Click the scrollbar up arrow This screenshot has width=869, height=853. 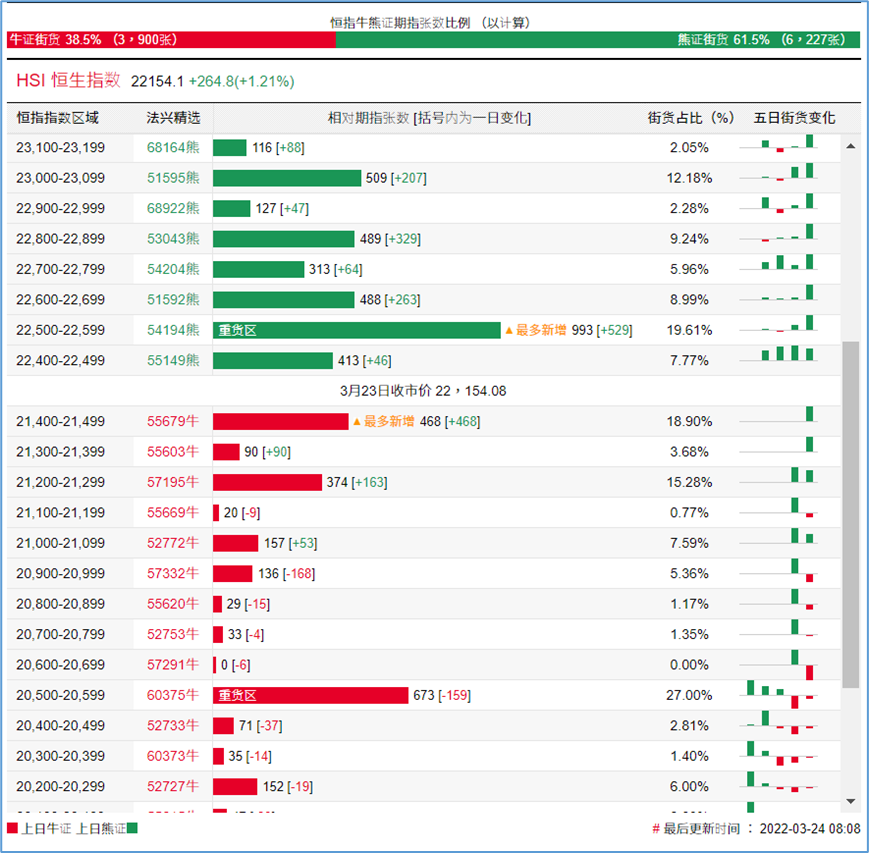pyautogui.click(x=851, y=145)
